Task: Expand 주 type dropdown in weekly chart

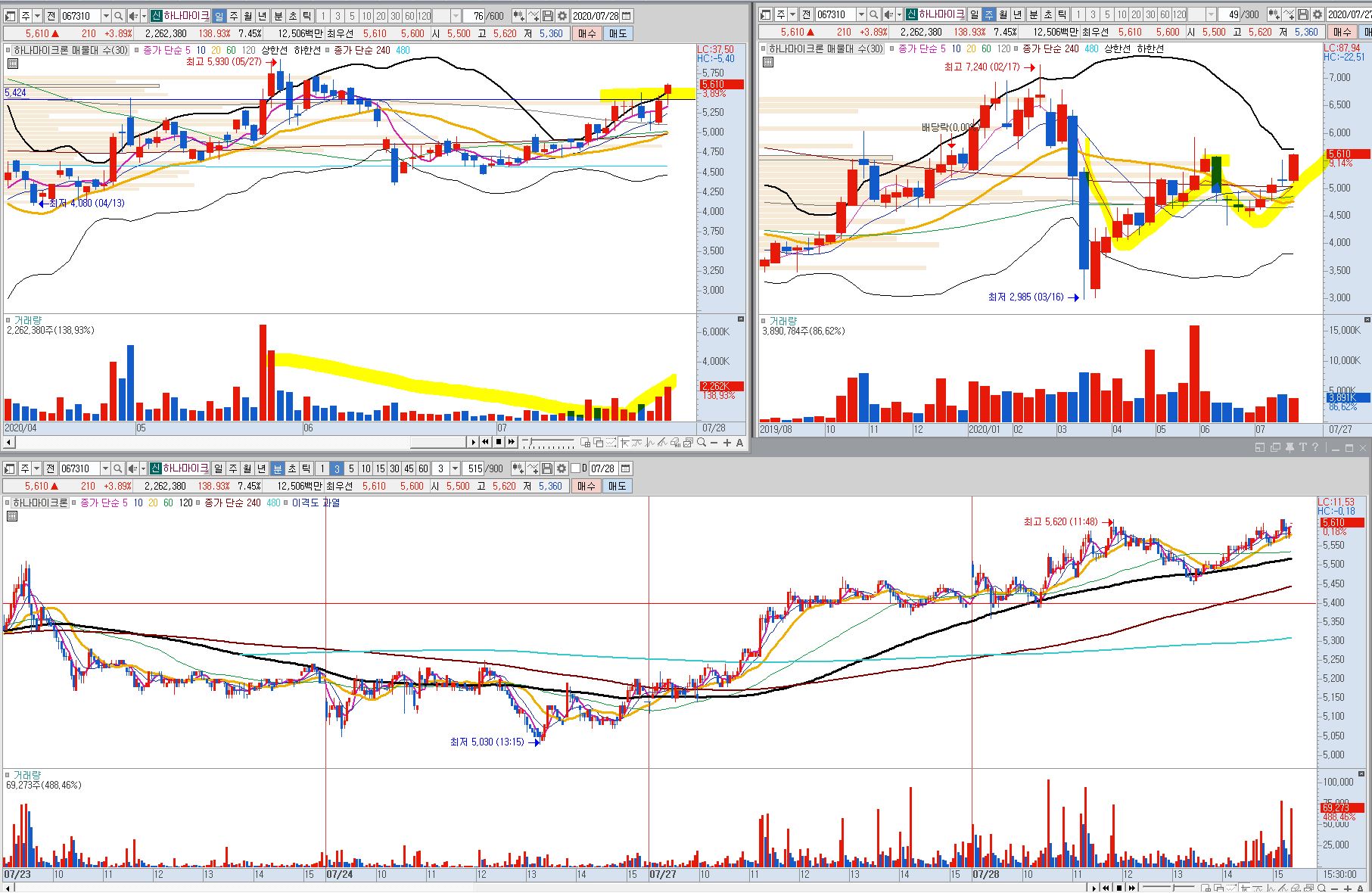Action: click(792, 14)
